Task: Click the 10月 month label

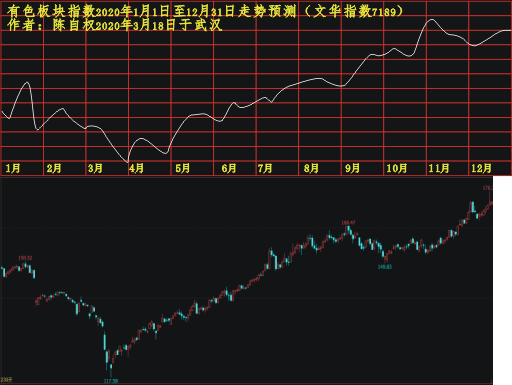Action: click(397, 169)
